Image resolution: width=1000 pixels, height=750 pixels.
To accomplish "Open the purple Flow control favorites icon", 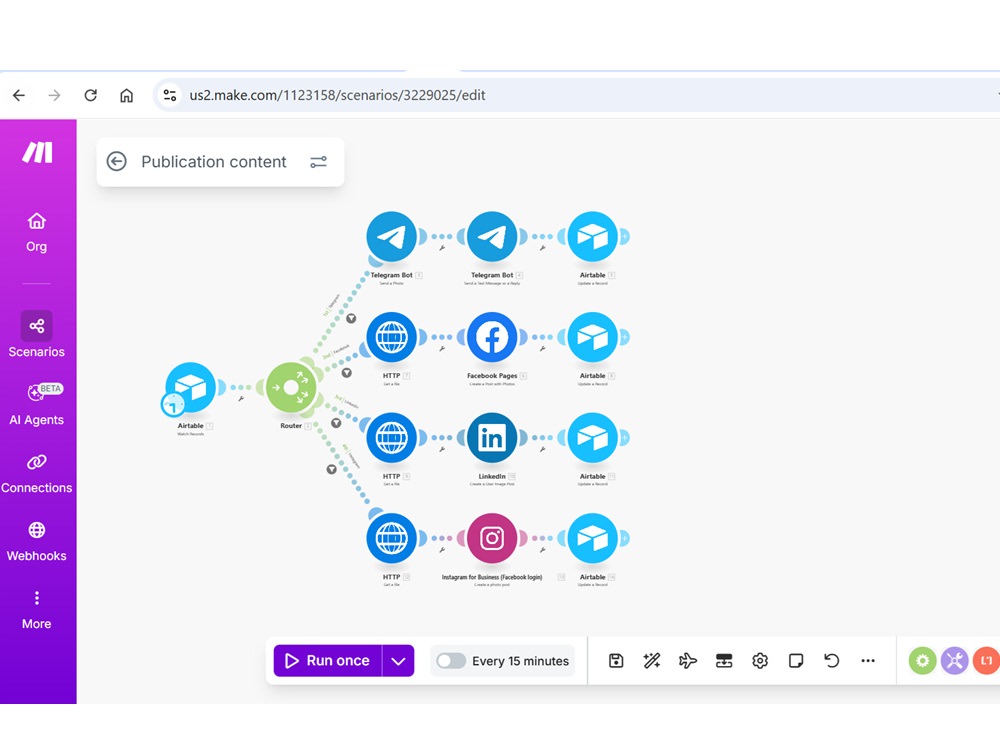I will pos(954,661).
